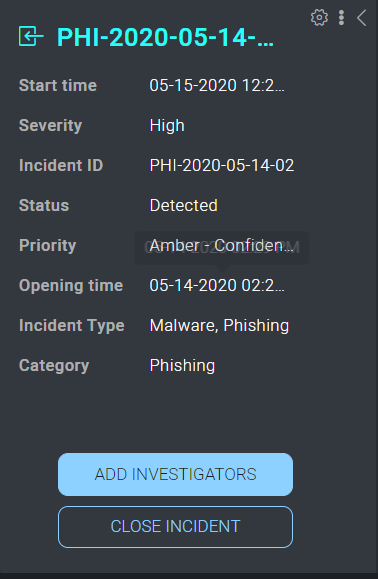Open the settings gear icon
The image size is (378, 579).
319,17
